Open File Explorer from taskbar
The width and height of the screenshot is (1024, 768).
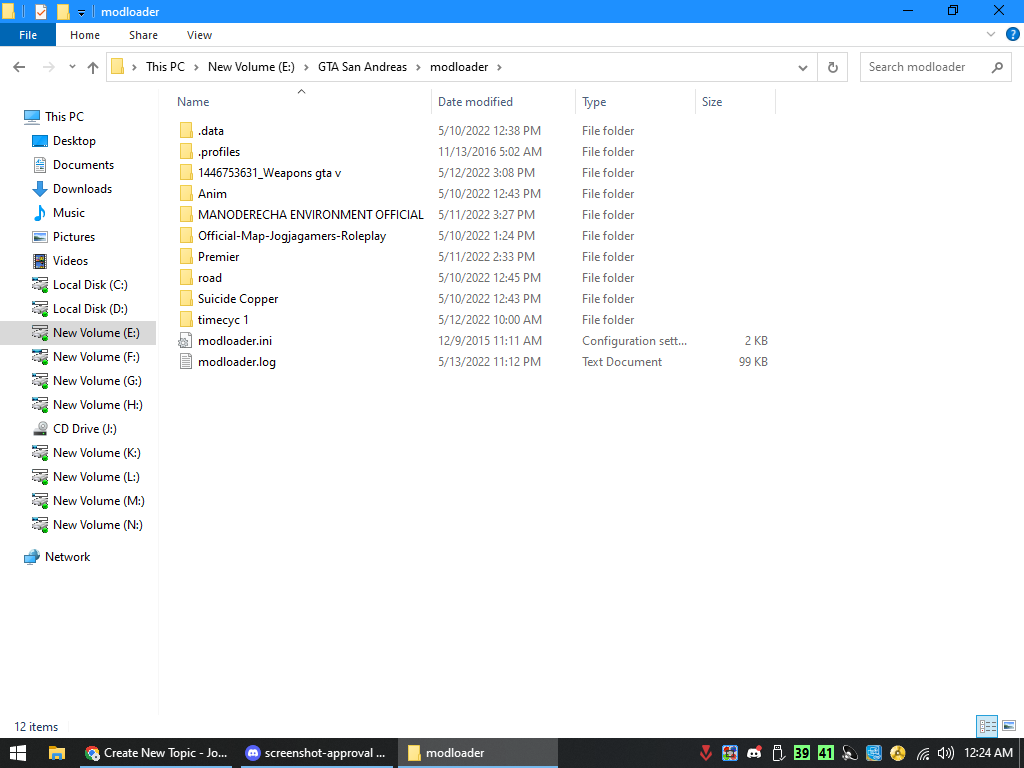click(x=57, y=753)
